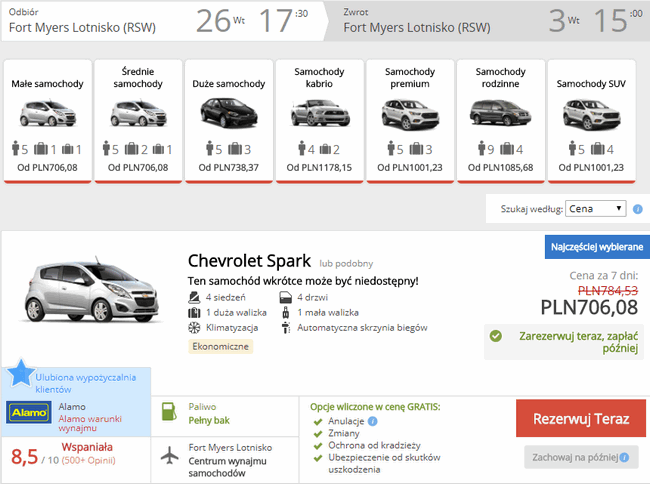Click Zachowaj na później button

tap(581, 457)
